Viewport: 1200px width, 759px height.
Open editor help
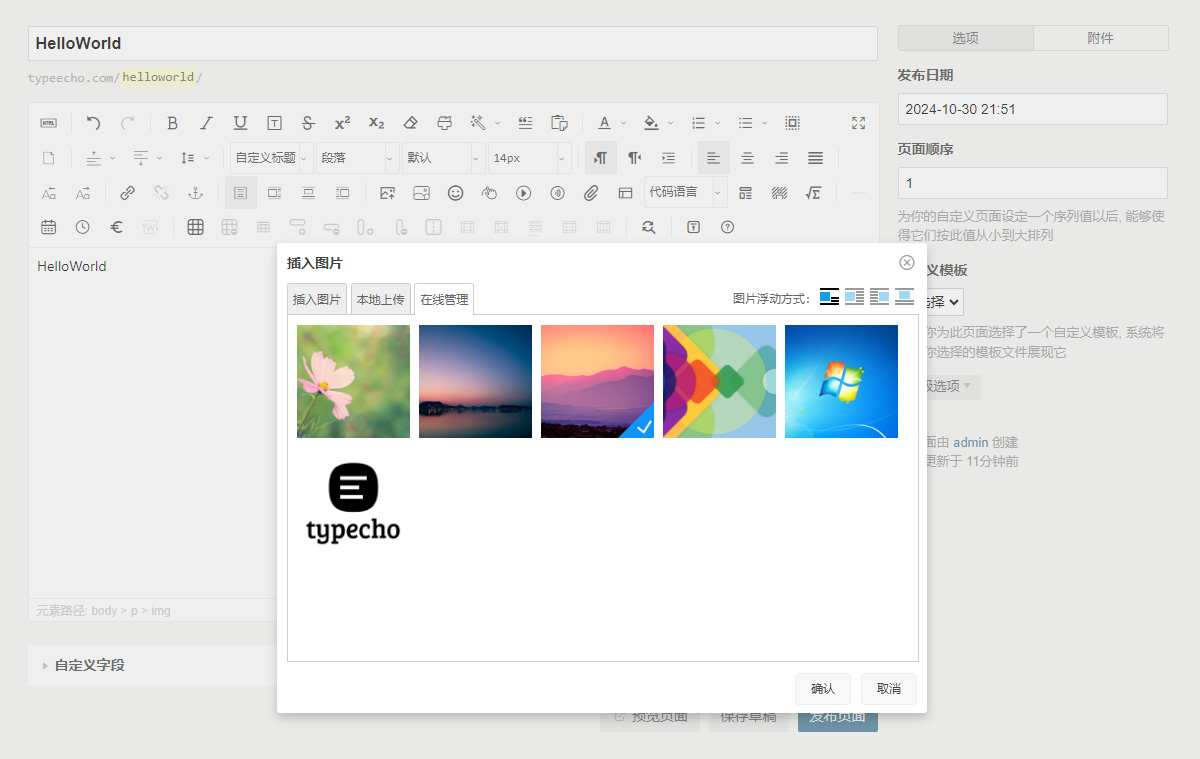[727, 227]
